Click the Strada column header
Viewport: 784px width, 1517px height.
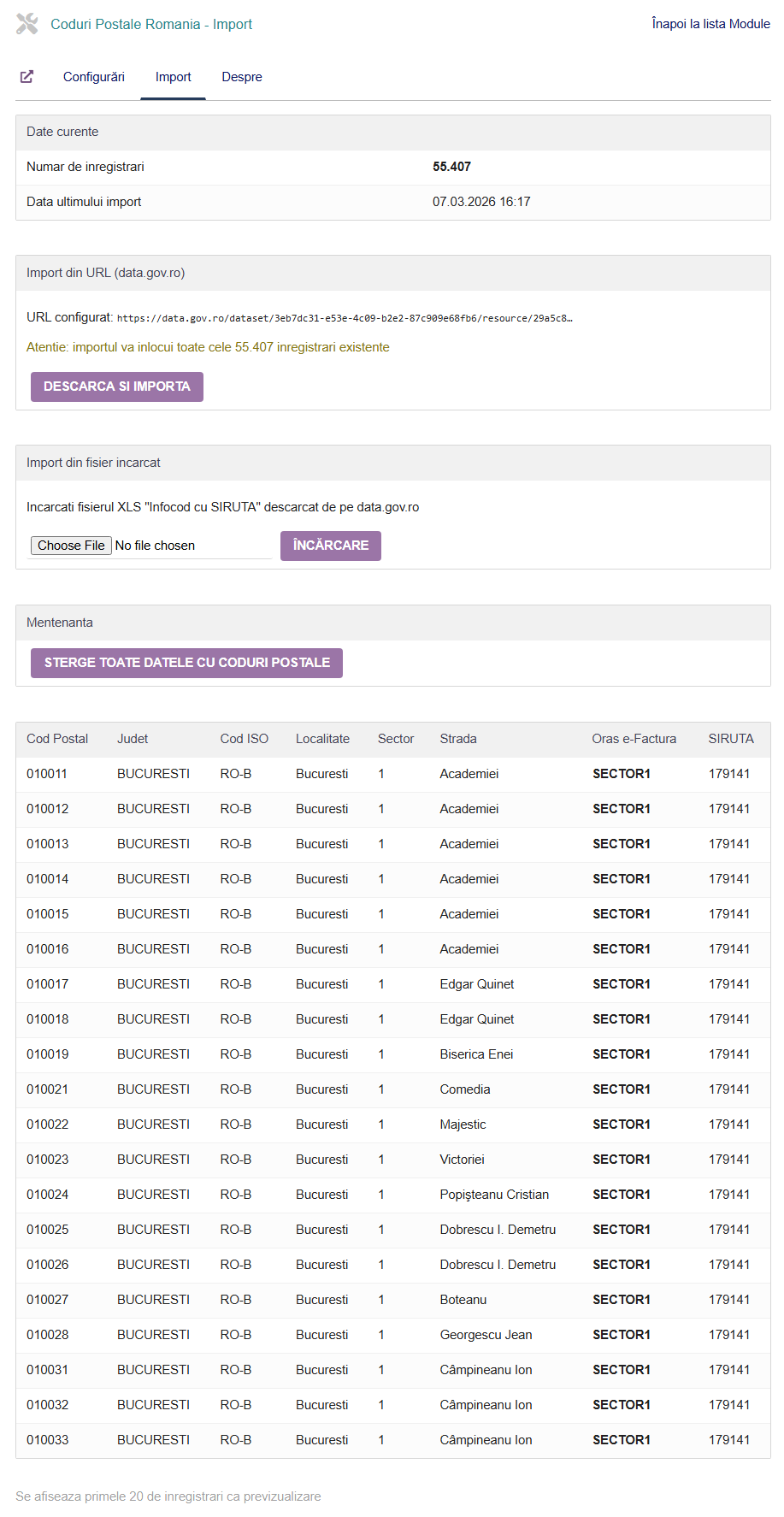point(458,739)
